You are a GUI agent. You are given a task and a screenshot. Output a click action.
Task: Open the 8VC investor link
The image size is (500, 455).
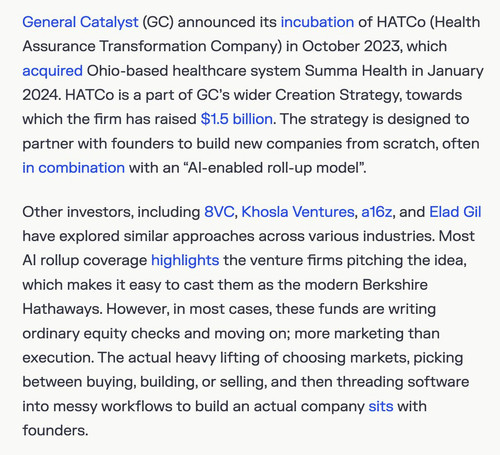click(x=219, y=212)
